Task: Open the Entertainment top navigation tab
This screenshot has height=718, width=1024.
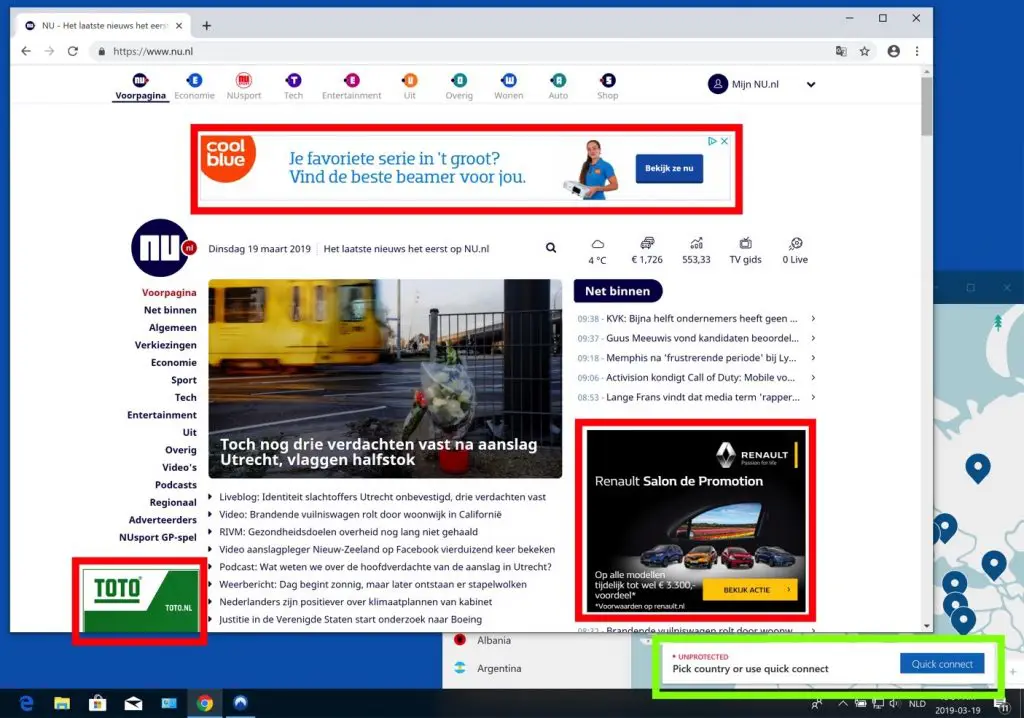Action: point(351,87)
